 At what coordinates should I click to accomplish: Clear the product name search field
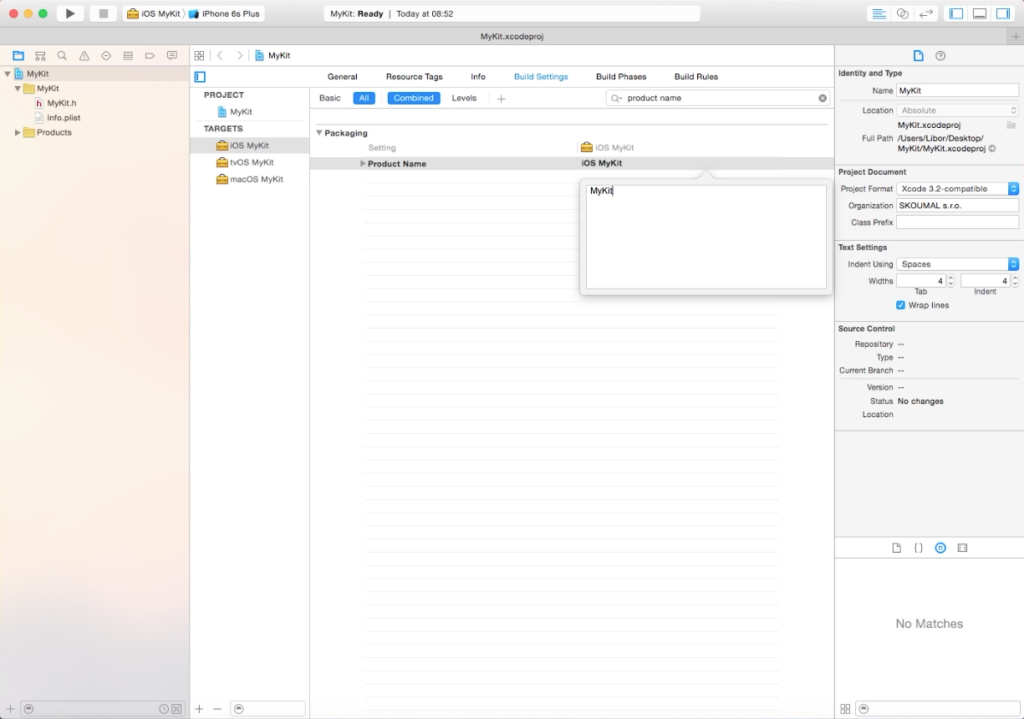pos(822,98)
